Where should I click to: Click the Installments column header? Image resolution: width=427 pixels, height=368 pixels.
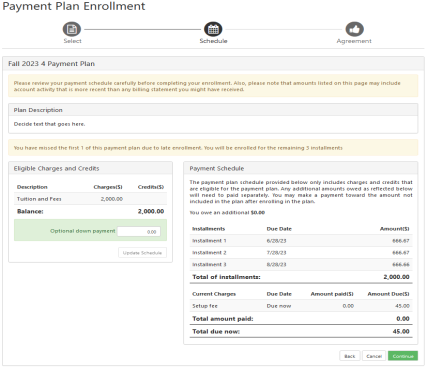point(209,229)
